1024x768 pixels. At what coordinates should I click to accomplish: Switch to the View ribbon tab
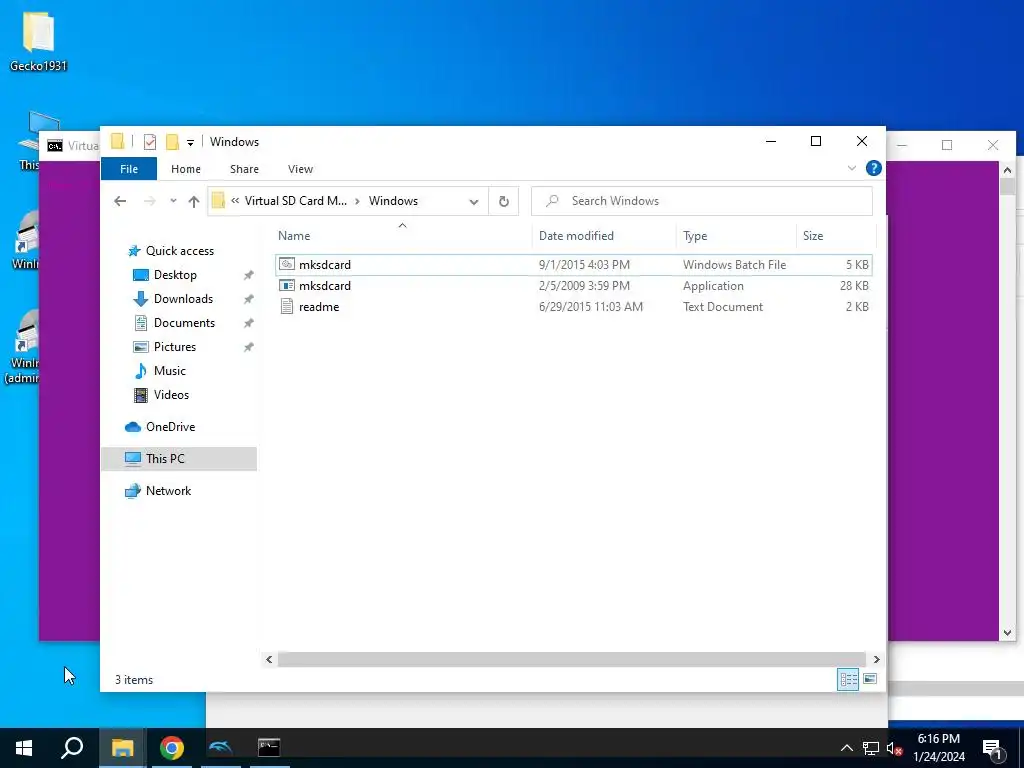tap(300, 168)
